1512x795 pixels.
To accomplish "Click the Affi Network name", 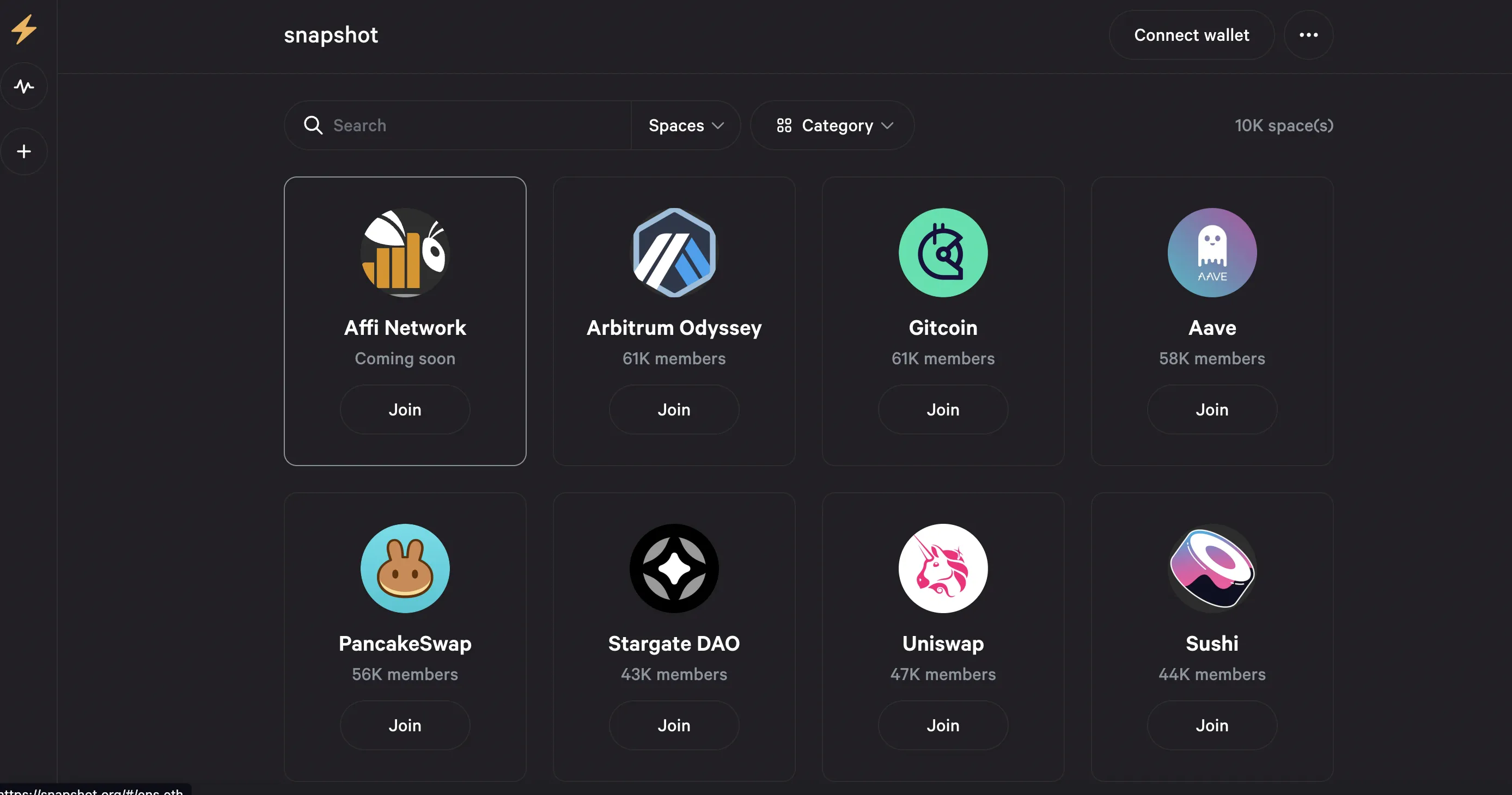I will pos(405,327).
